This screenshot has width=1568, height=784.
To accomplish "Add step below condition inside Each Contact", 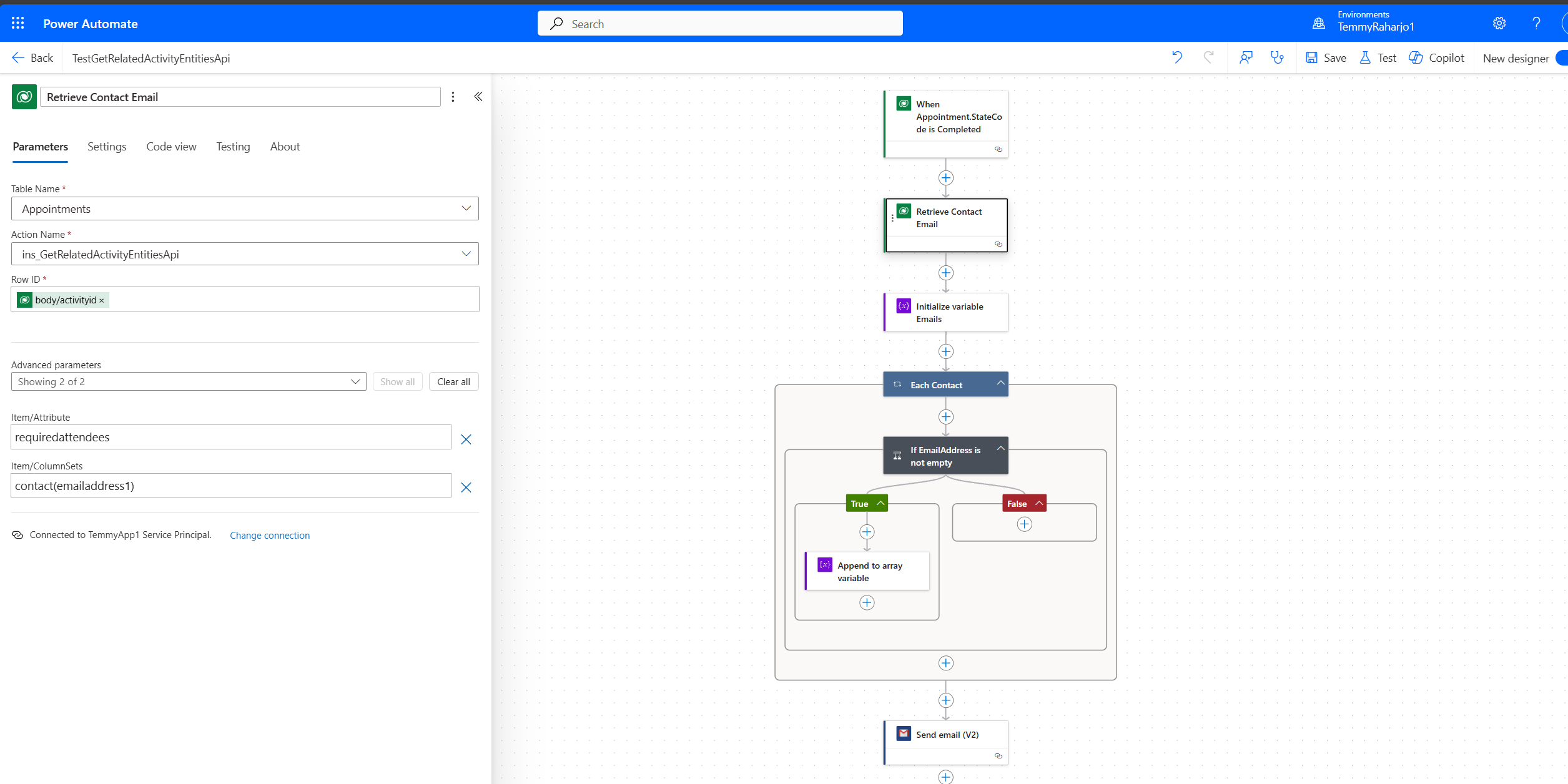I will pos(946,663).
